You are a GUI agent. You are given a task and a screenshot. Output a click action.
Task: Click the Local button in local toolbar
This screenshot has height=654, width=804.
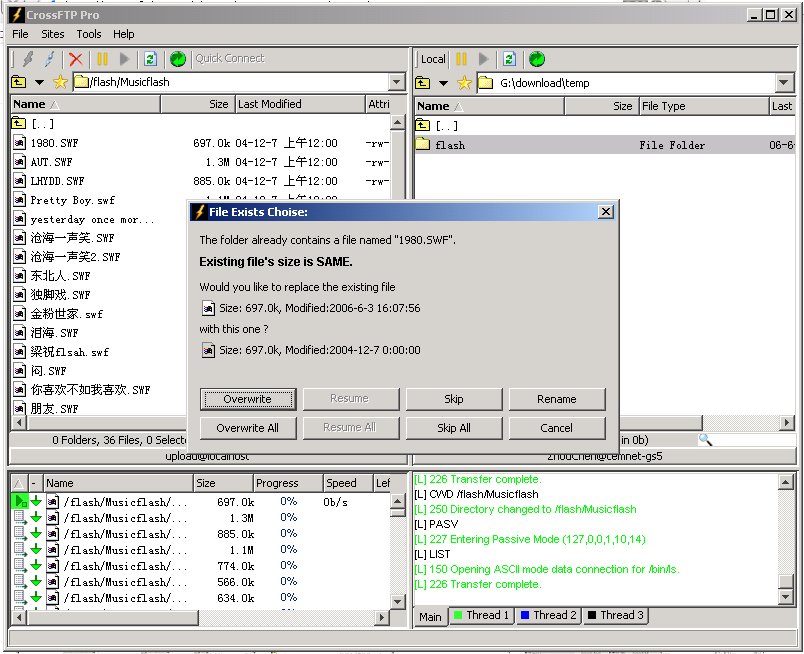(x=433, y=59)
